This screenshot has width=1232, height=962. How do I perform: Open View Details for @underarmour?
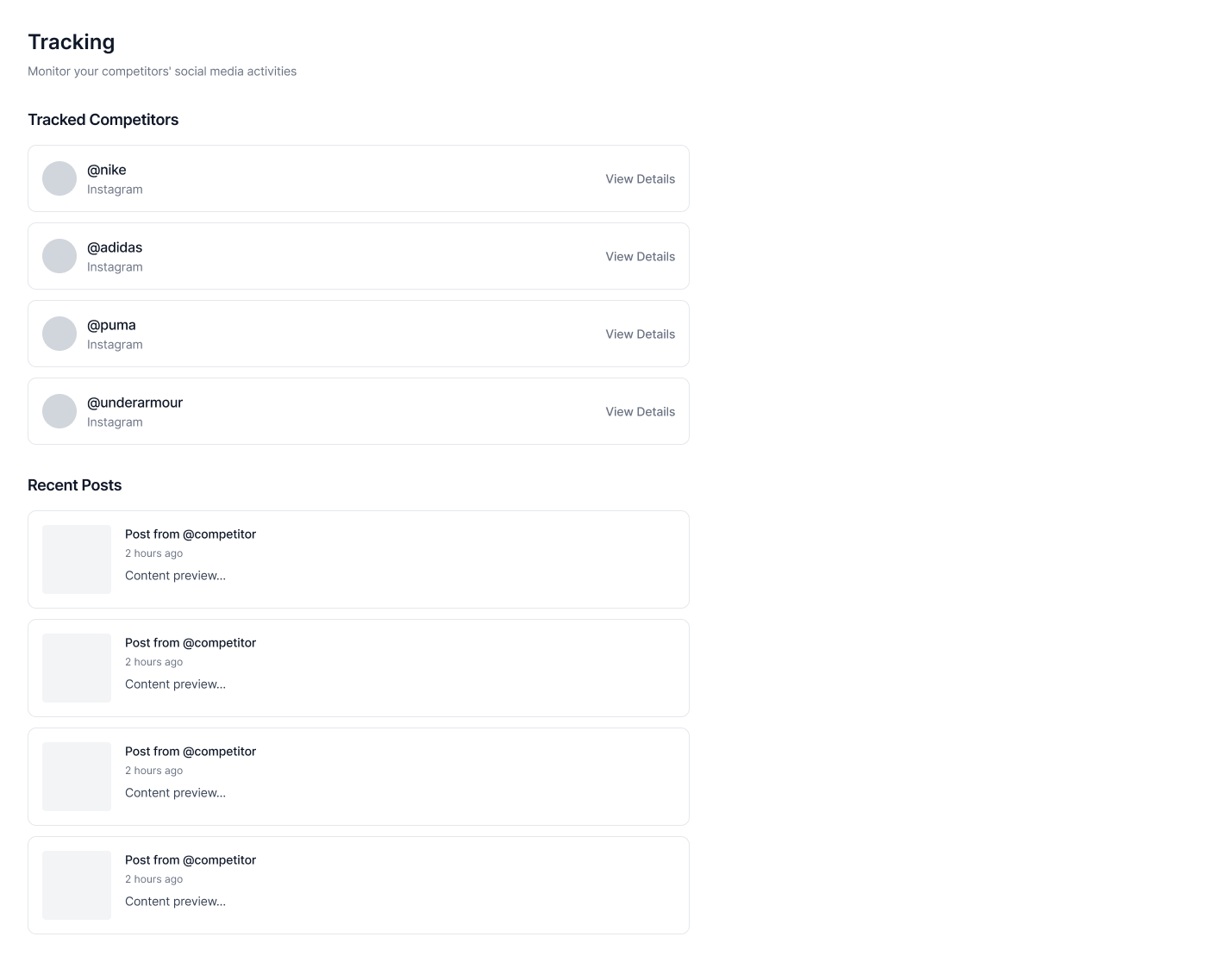point(640,412)
